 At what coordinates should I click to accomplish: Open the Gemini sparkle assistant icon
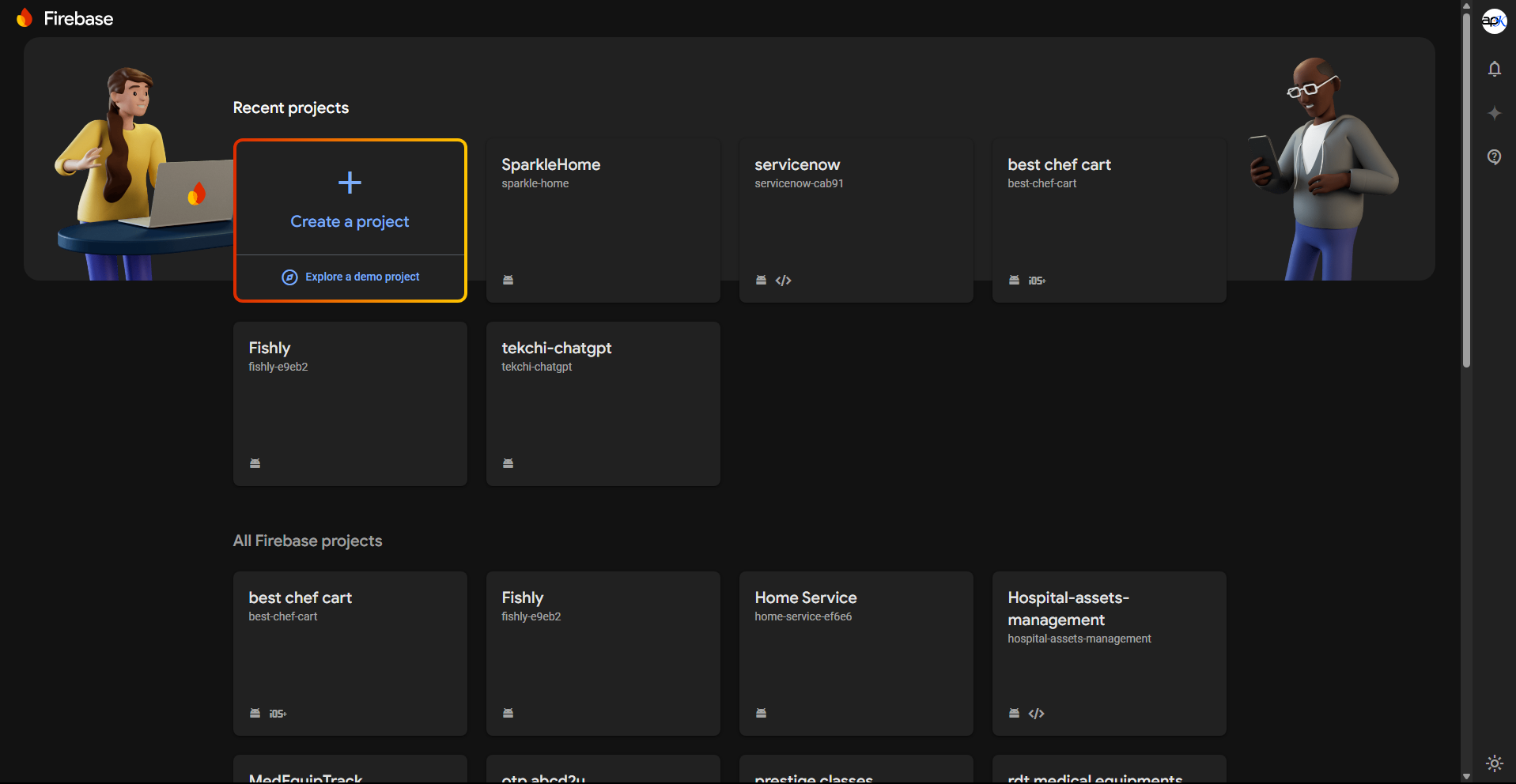tap(1494, 113)
